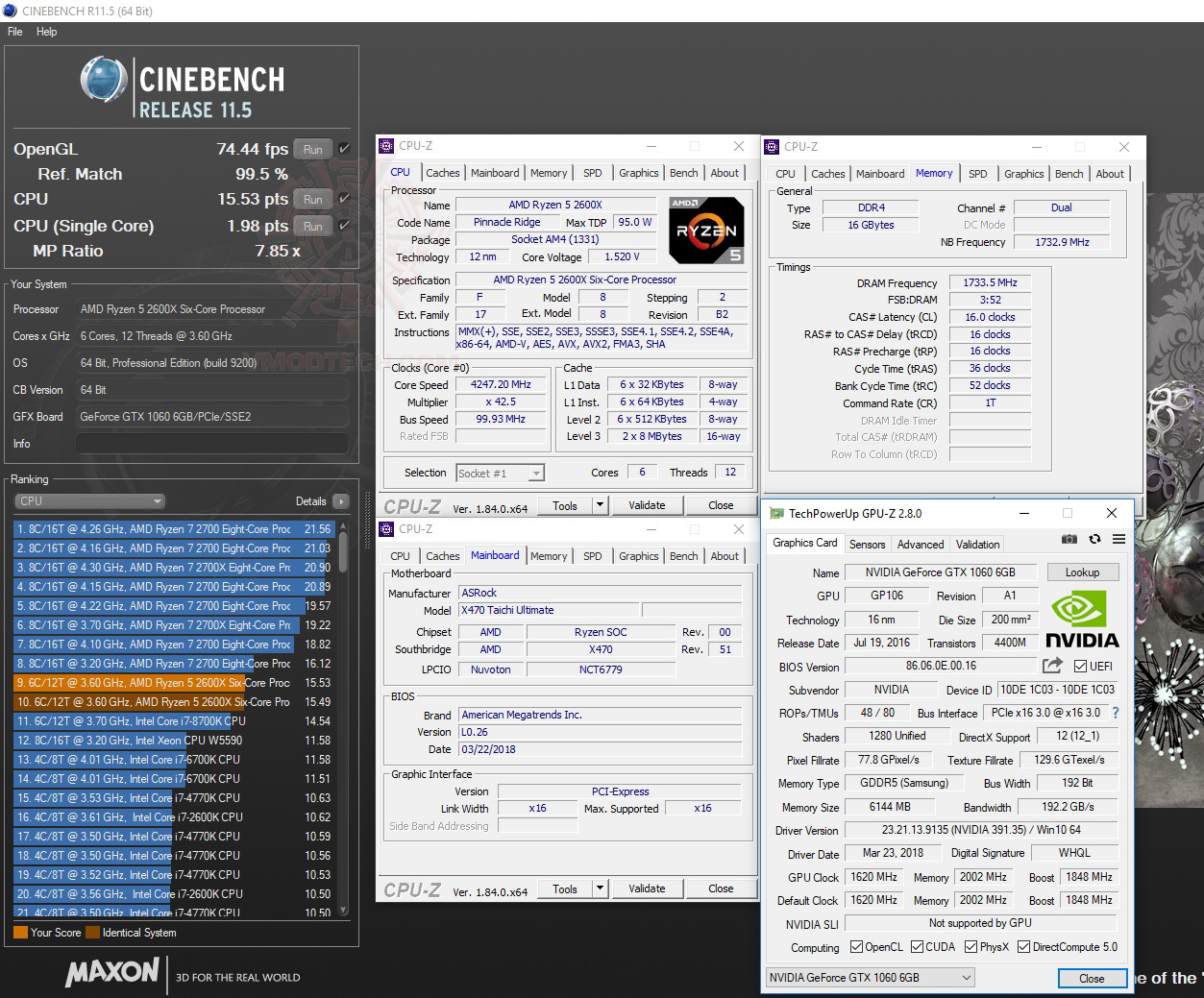1204x998 pixels.
Task: Click Close button in GPU-Z
Action: point(1092,978)
